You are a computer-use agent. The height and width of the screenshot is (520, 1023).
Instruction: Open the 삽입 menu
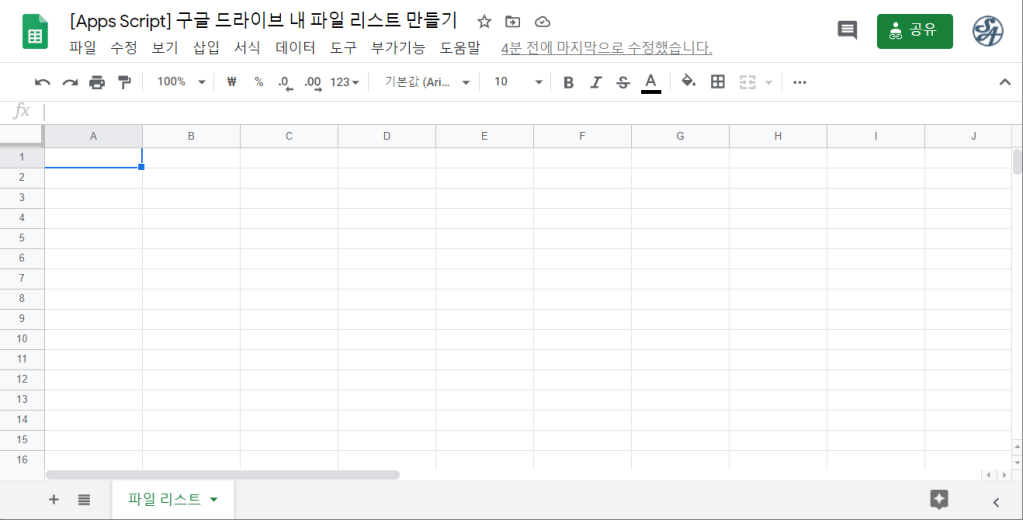point(206,47)
